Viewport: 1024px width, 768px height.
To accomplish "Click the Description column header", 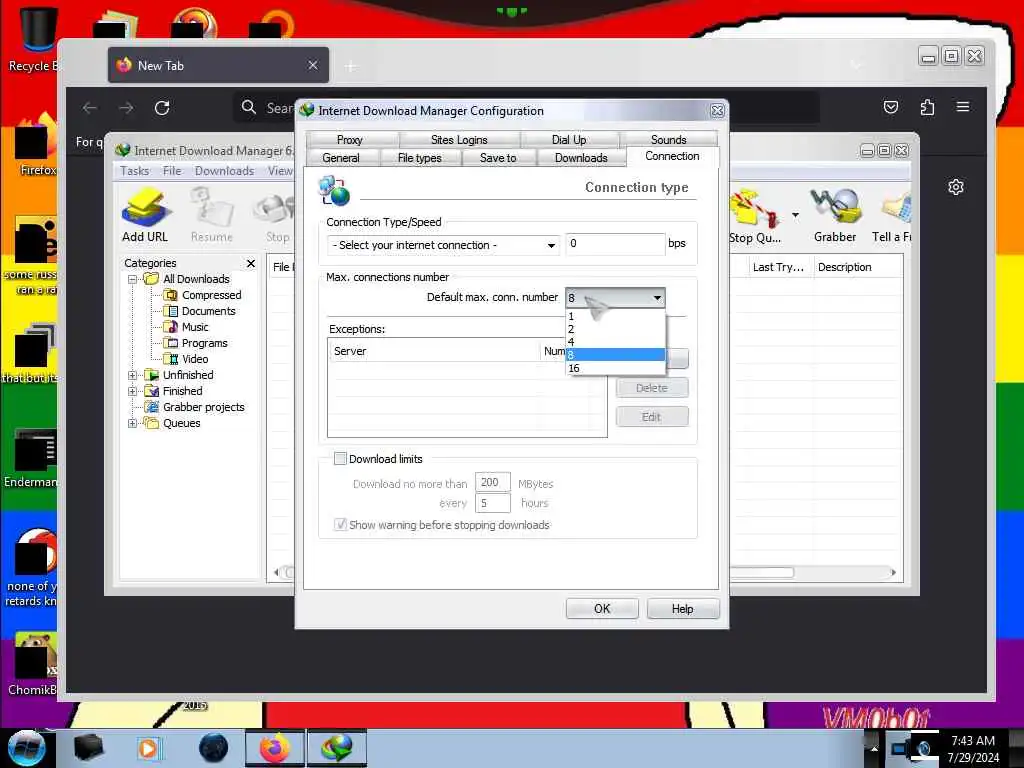I will point(857,267).
